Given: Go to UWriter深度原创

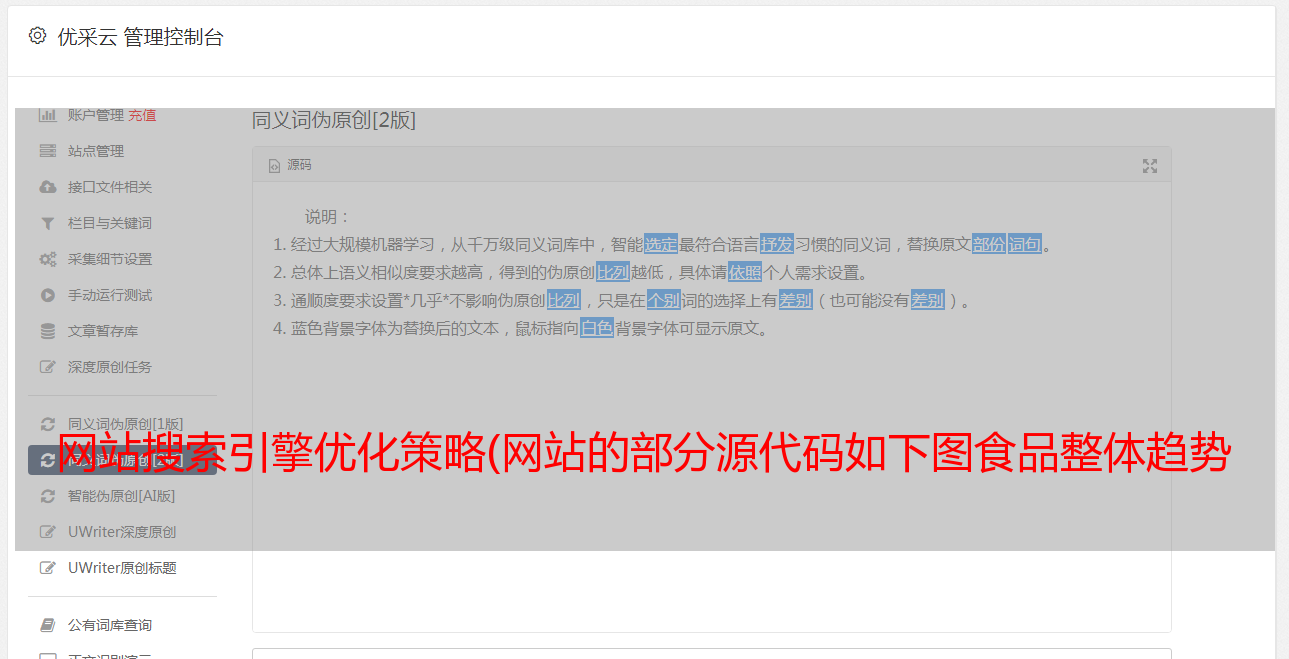Looking at the screenshot, I should click(x=122, y=532).
